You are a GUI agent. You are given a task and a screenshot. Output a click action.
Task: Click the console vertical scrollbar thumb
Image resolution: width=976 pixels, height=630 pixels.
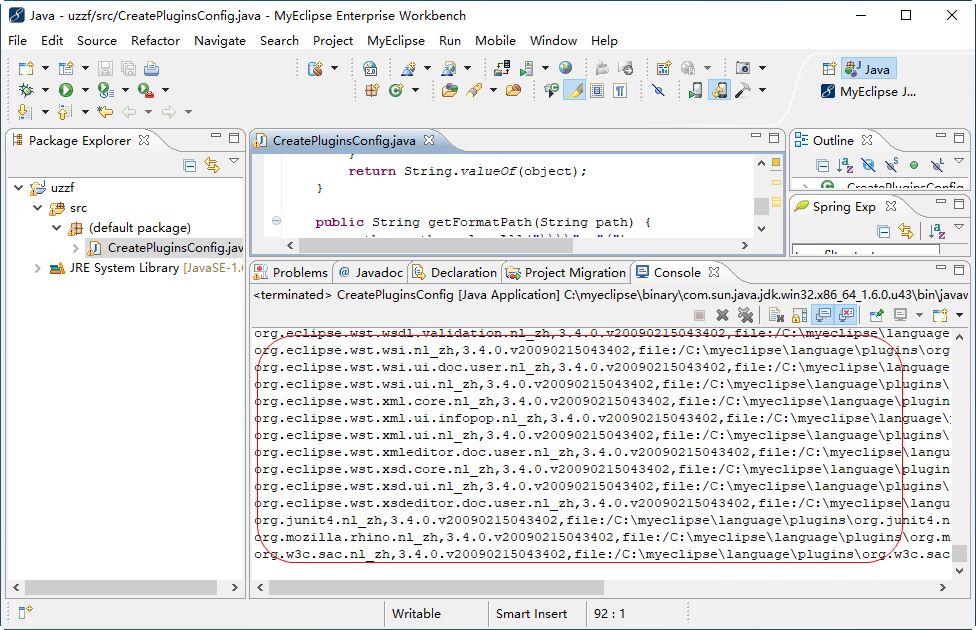[x=959, y=553]
